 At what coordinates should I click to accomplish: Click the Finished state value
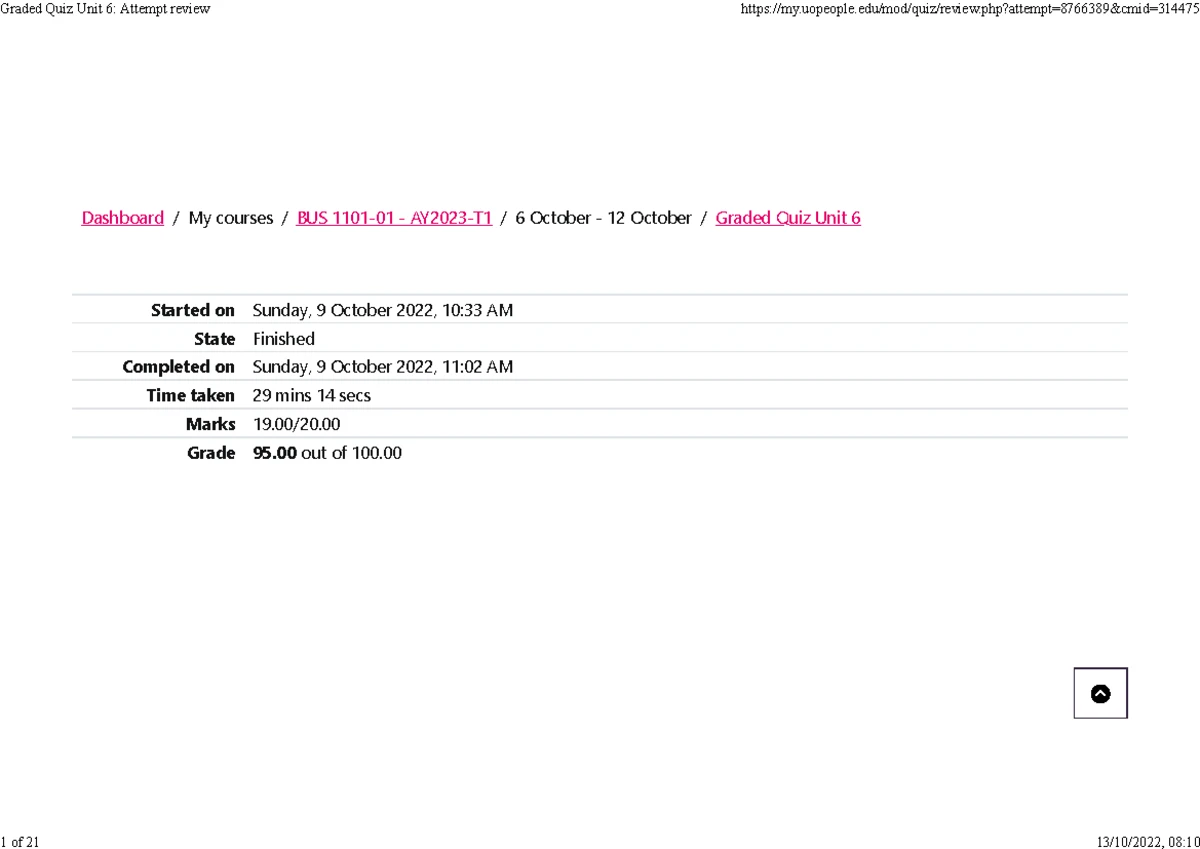[284, 339]
